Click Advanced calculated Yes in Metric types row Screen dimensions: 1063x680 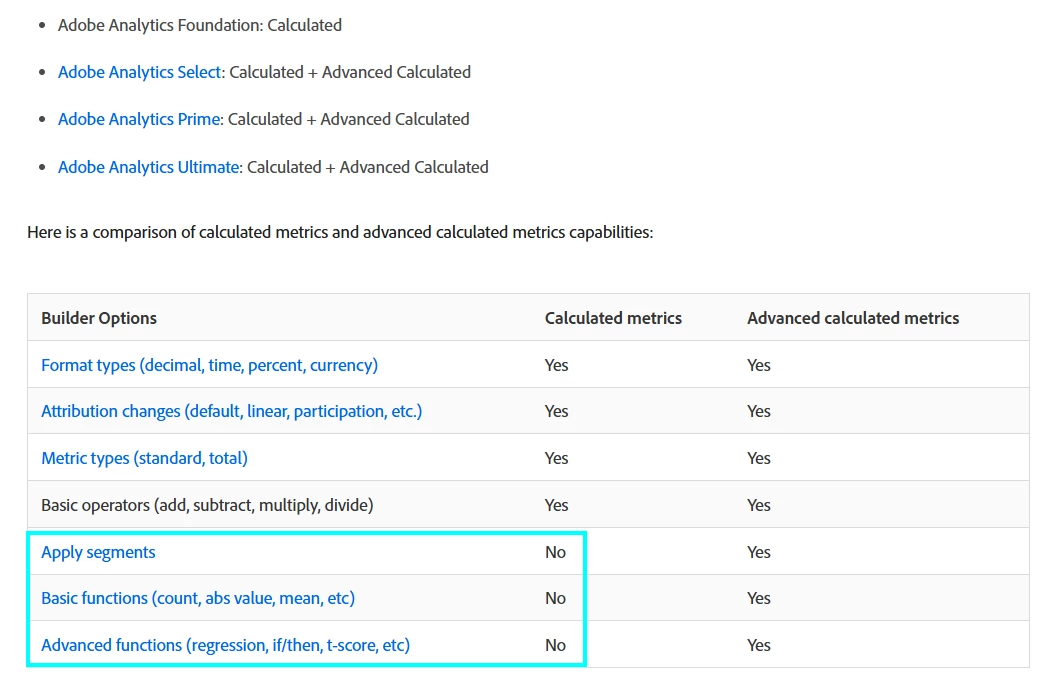759,458
